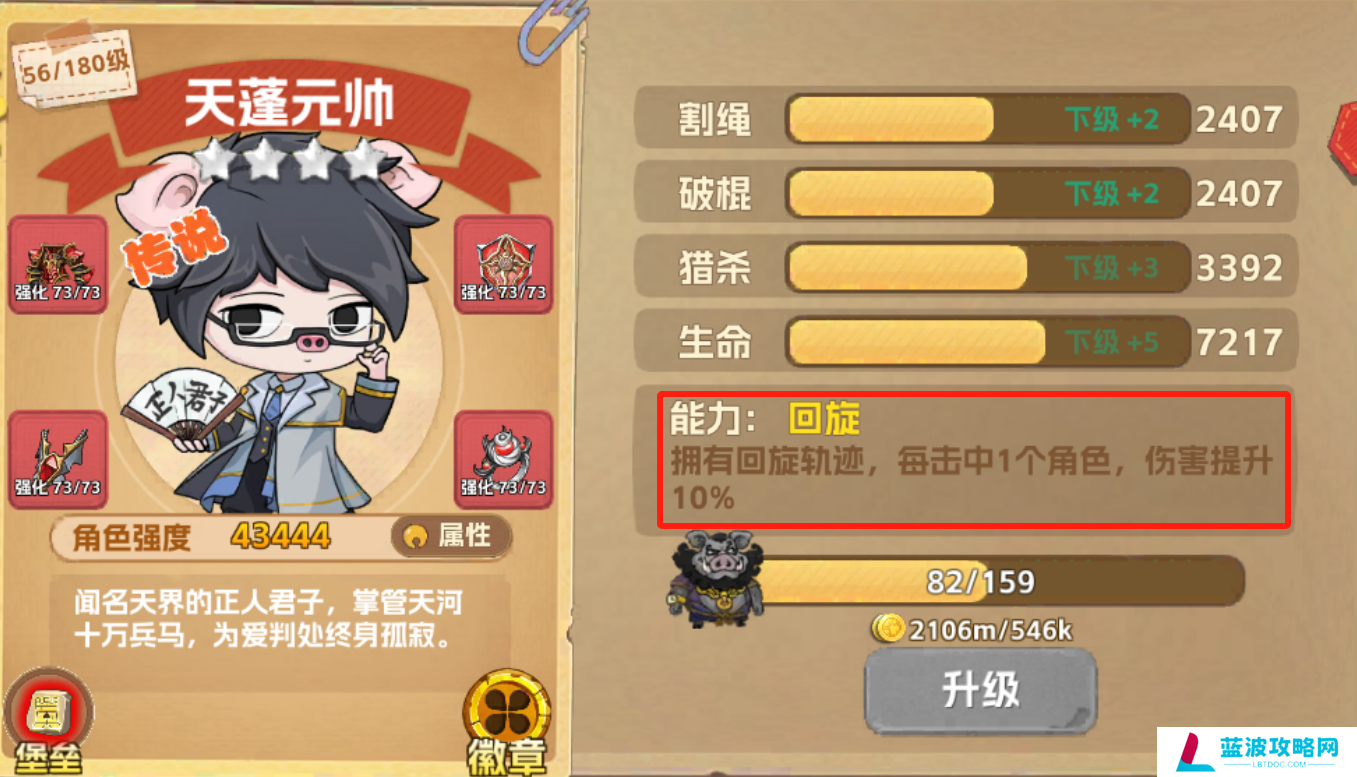Click the 回旋 ability description box

tap(973, 459)
